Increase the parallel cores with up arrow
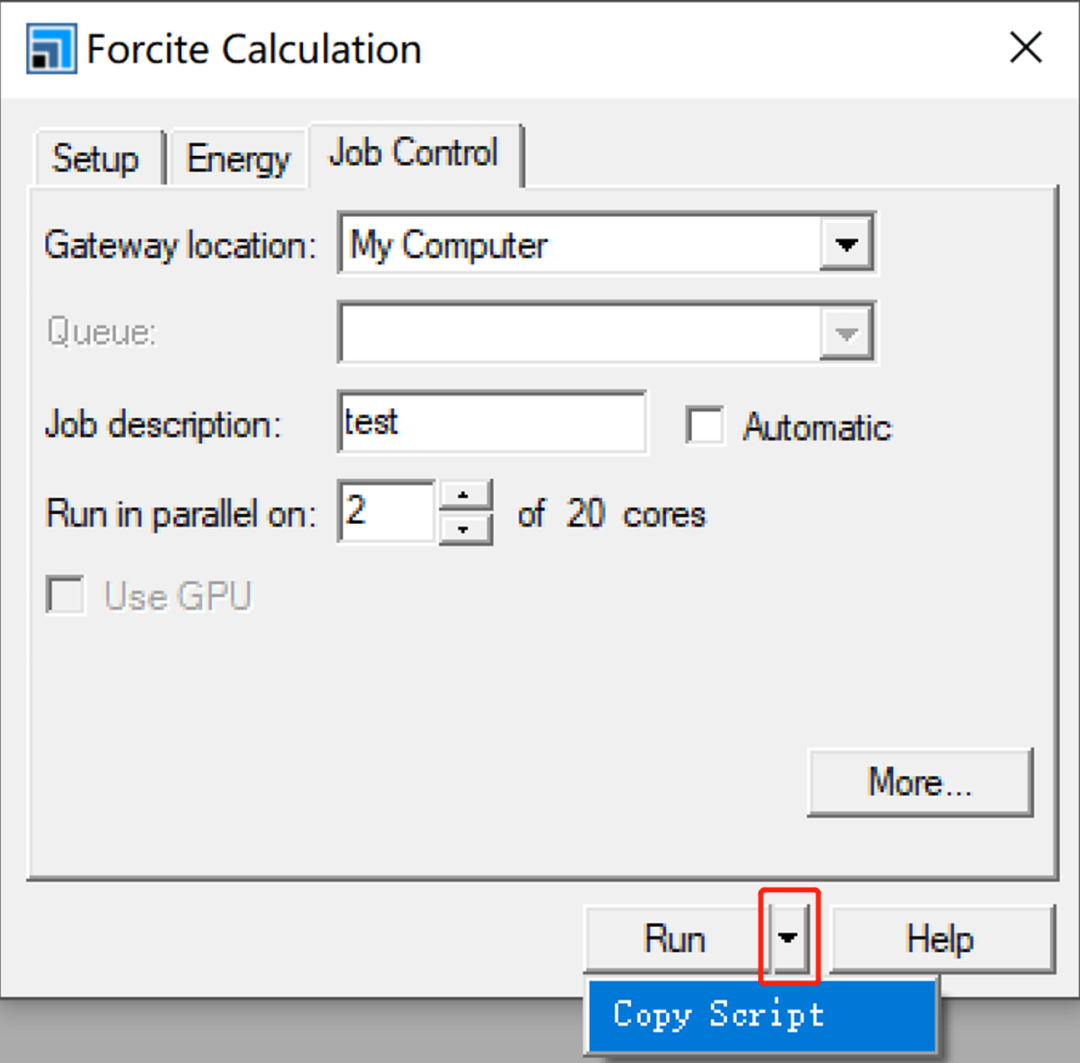This screenshot has width=1080, height=1063. click(465, 495)
